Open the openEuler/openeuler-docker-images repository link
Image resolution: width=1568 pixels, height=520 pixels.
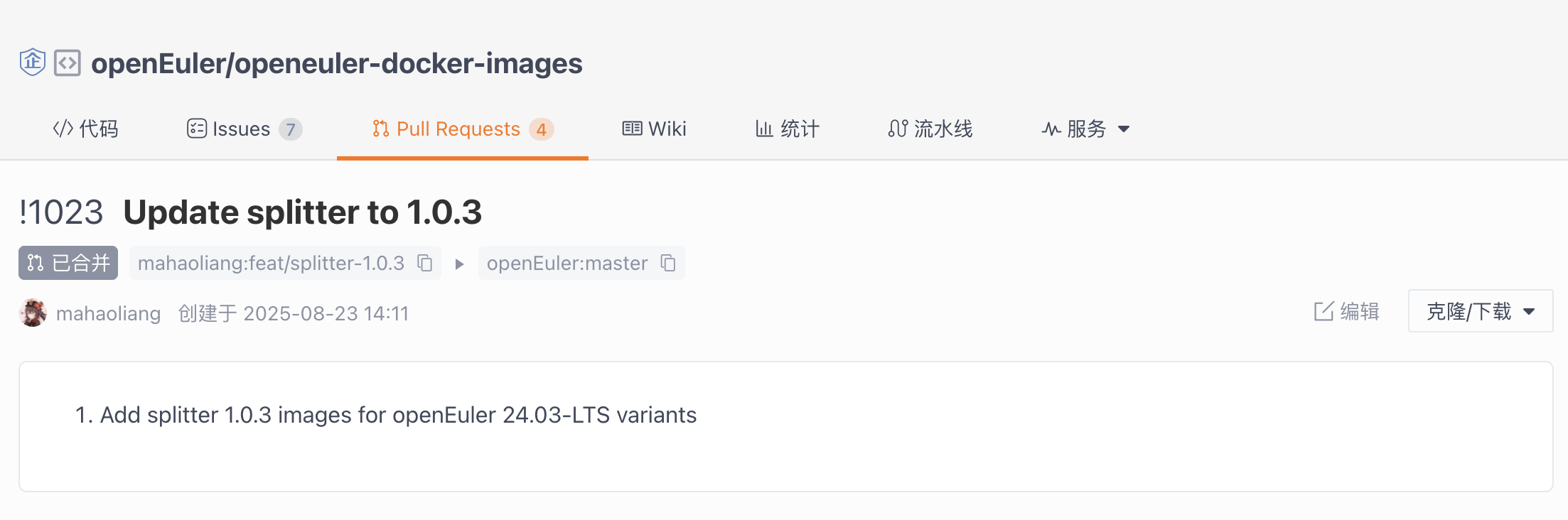[x=337, y=63]
